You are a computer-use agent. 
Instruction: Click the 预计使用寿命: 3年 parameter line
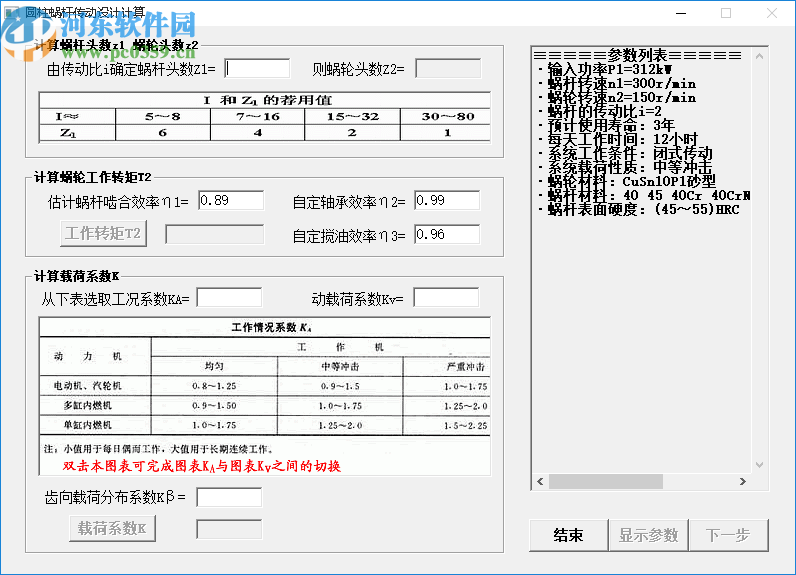[x=607, y=125]
